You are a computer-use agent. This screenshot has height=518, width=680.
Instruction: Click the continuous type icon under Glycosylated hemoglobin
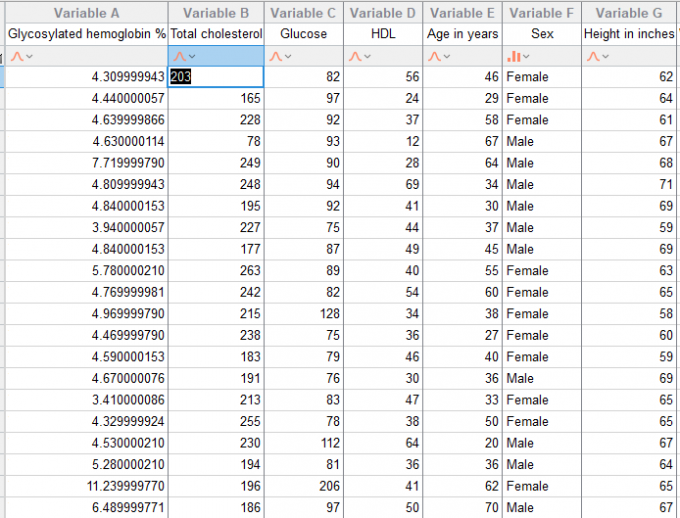tap(15, 56)
